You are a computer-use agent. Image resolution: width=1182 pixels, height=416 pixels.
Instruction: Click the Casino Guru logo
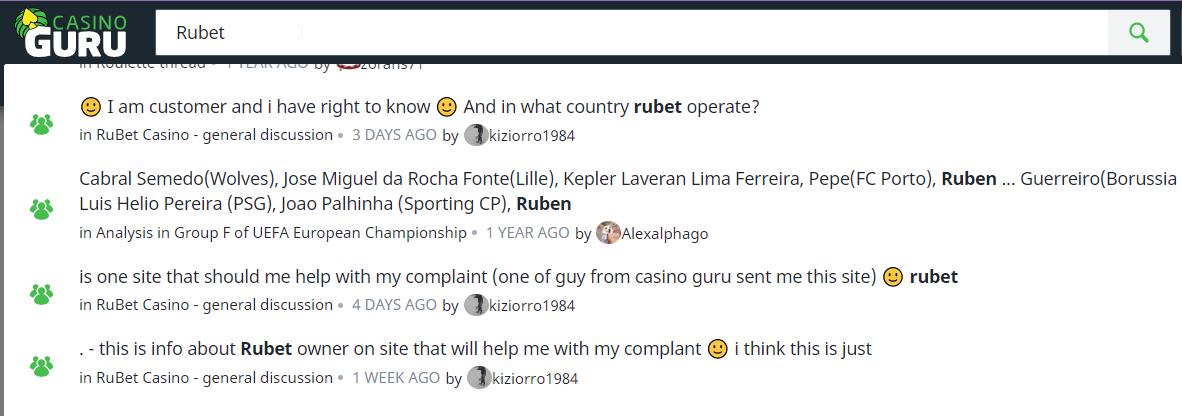(70, 31)
